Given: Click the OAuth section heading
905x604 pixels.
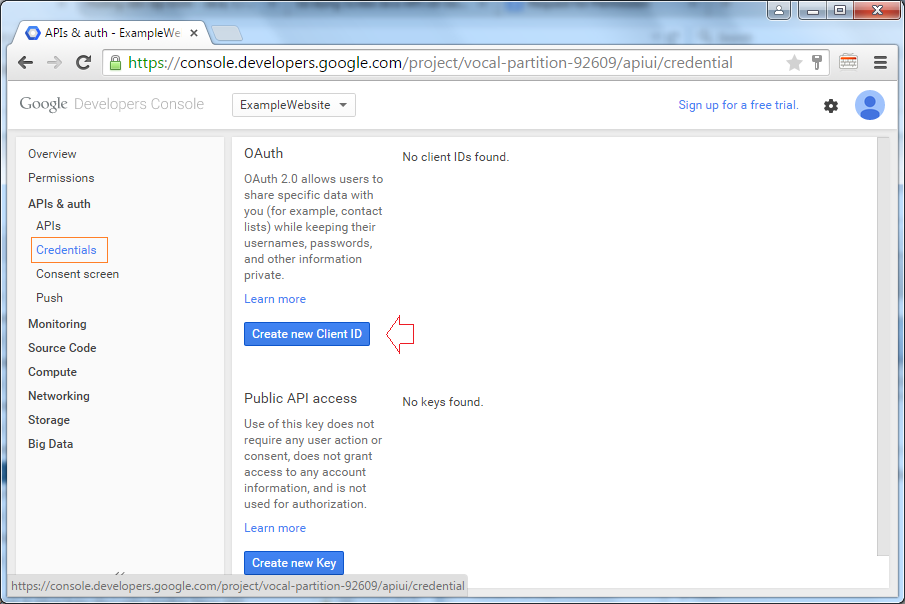Looking at the screenshot, I should [x=264, y=154].
